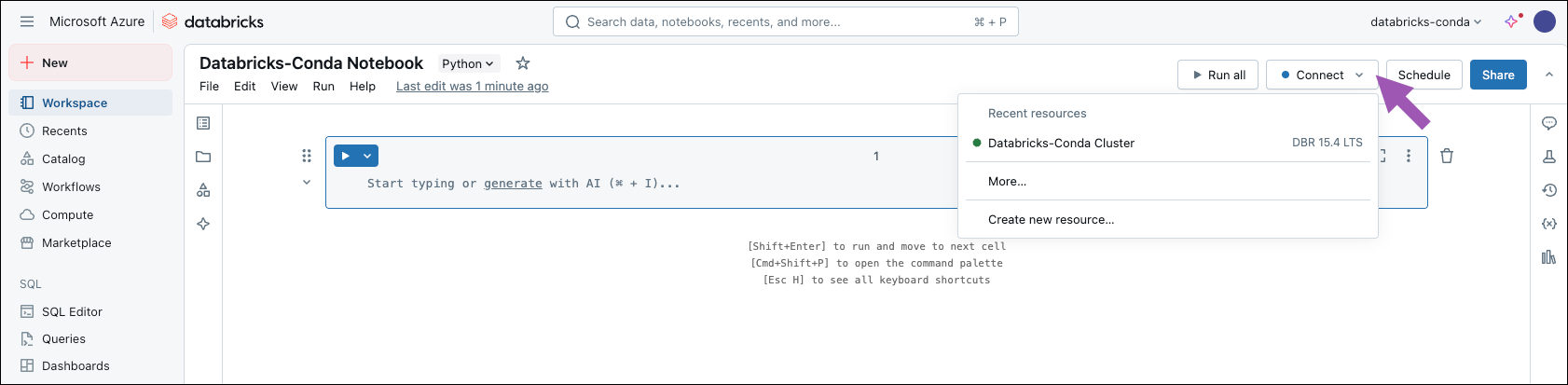Expand the cell focus mode icon

click(x=1382, y=156)
